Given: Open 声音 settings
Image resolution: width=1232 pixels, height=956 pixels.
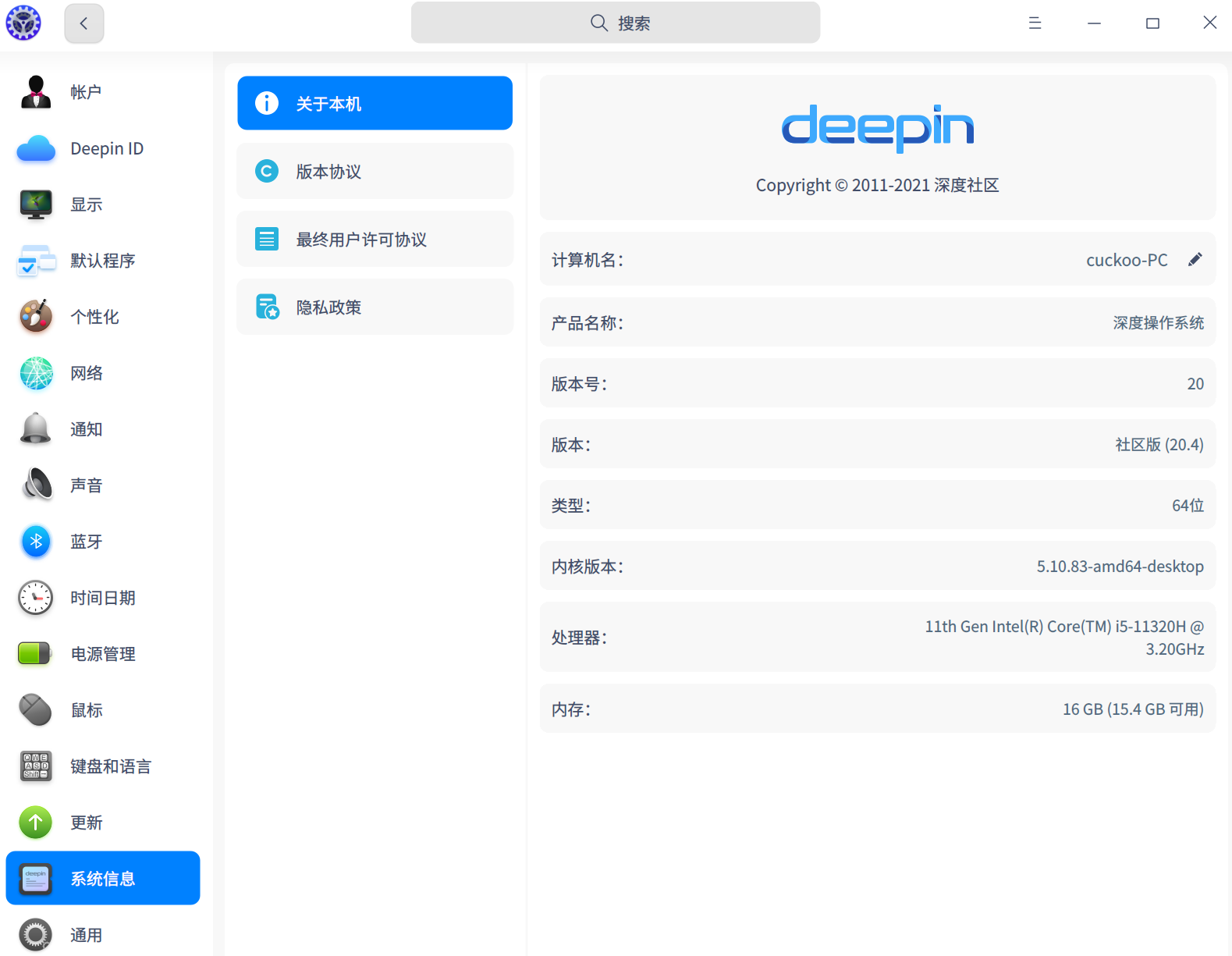Looking at the screenshot, I should pos(103,485).
